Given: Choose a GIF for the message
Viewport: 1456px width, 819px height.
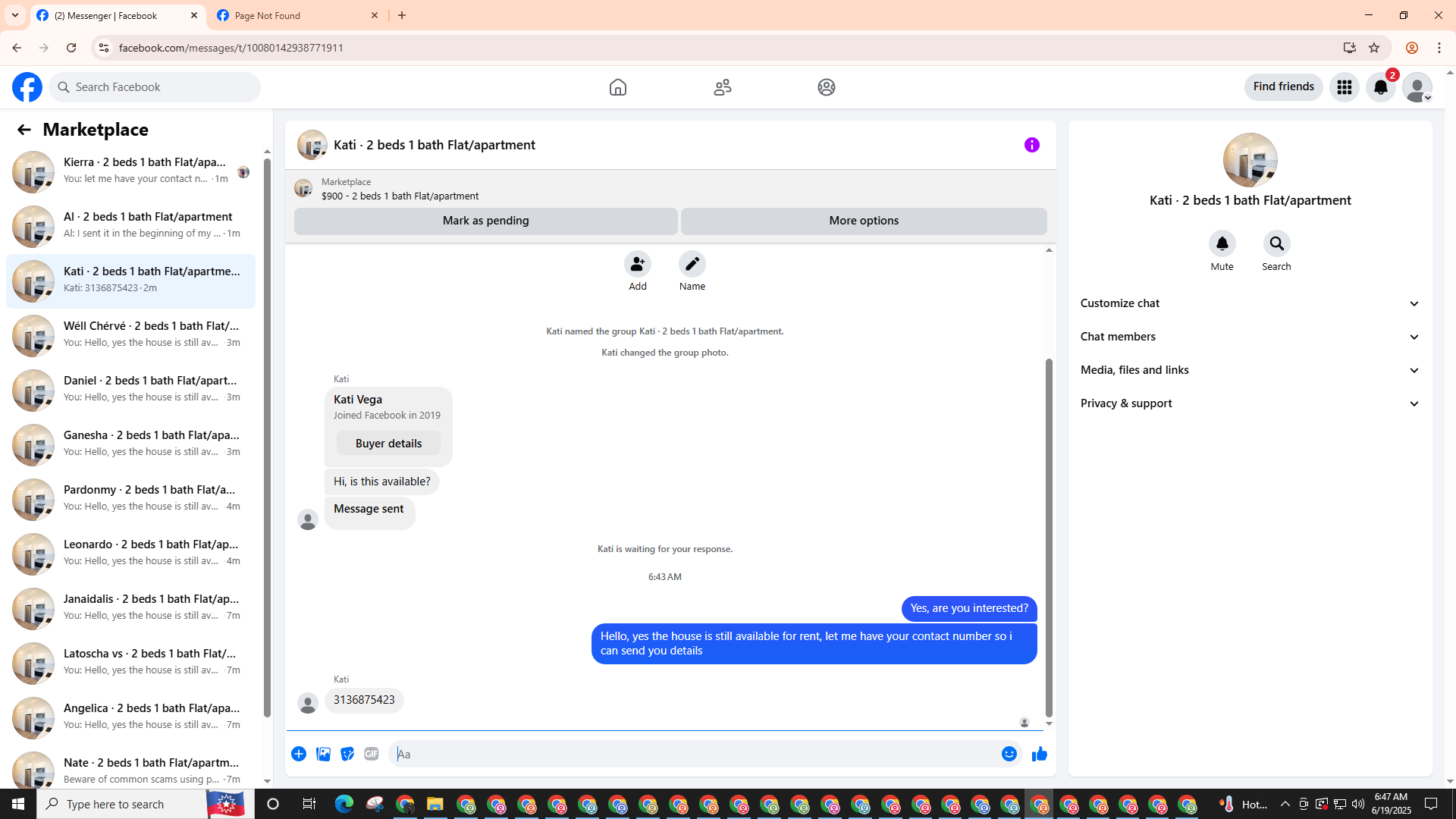Looking at the screenshot, I should click(372, 754).
